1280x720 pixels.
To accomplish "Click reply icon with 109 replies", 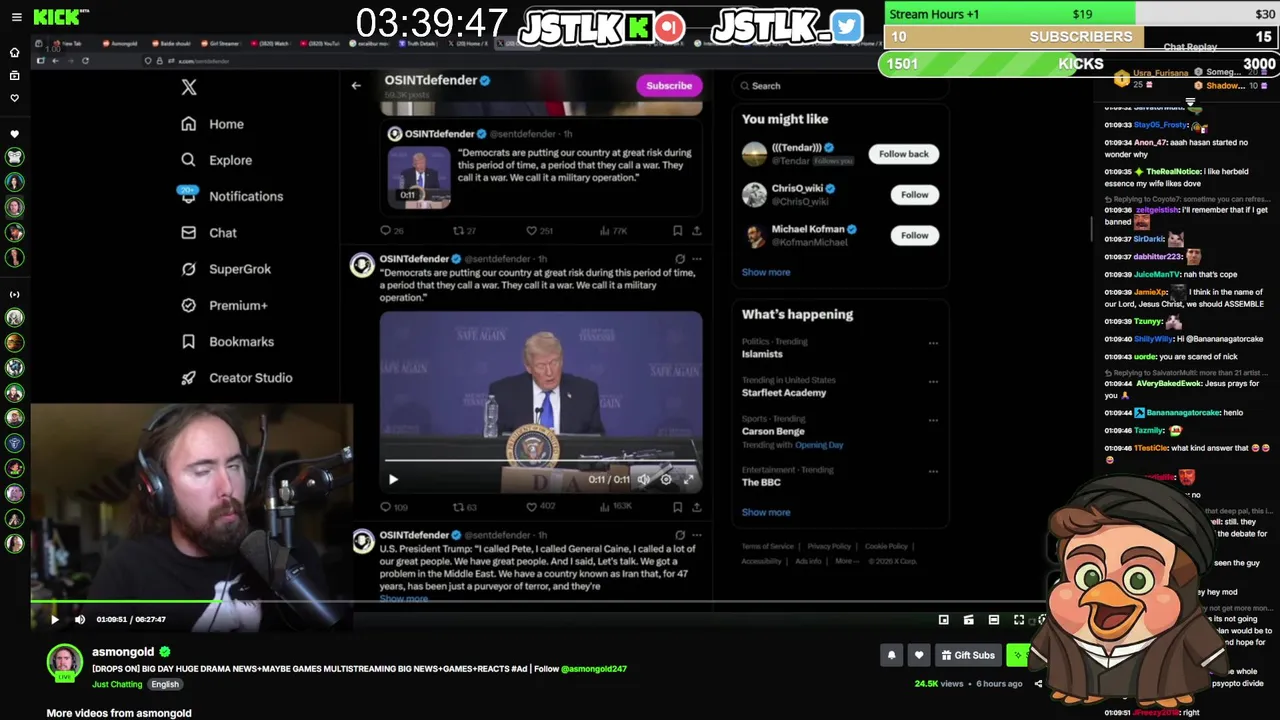I will tap(386, 507).
